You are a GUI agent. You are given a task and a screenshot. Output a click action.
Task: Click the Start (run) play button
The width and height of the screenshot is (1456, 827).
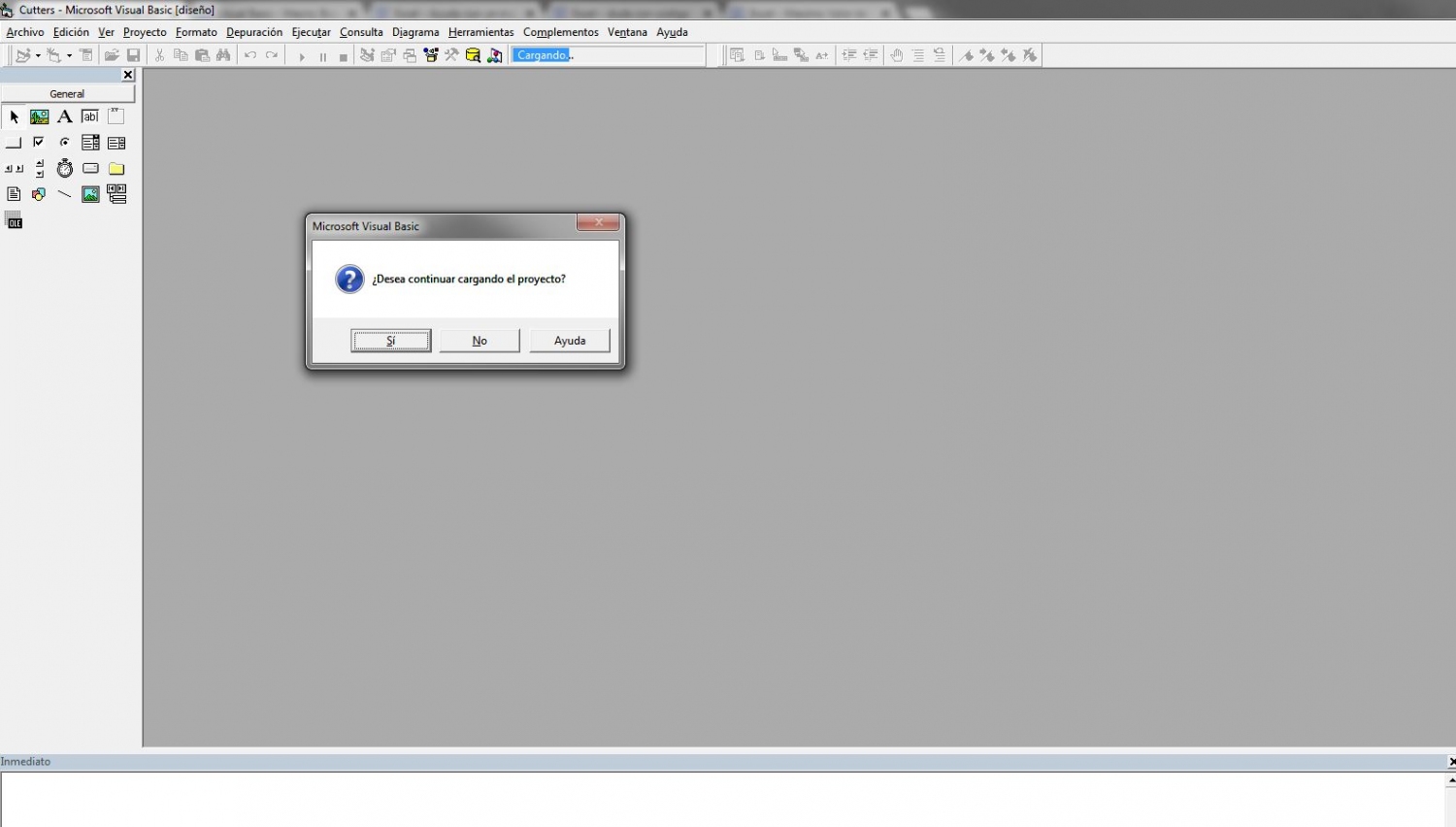coord(301,56)
